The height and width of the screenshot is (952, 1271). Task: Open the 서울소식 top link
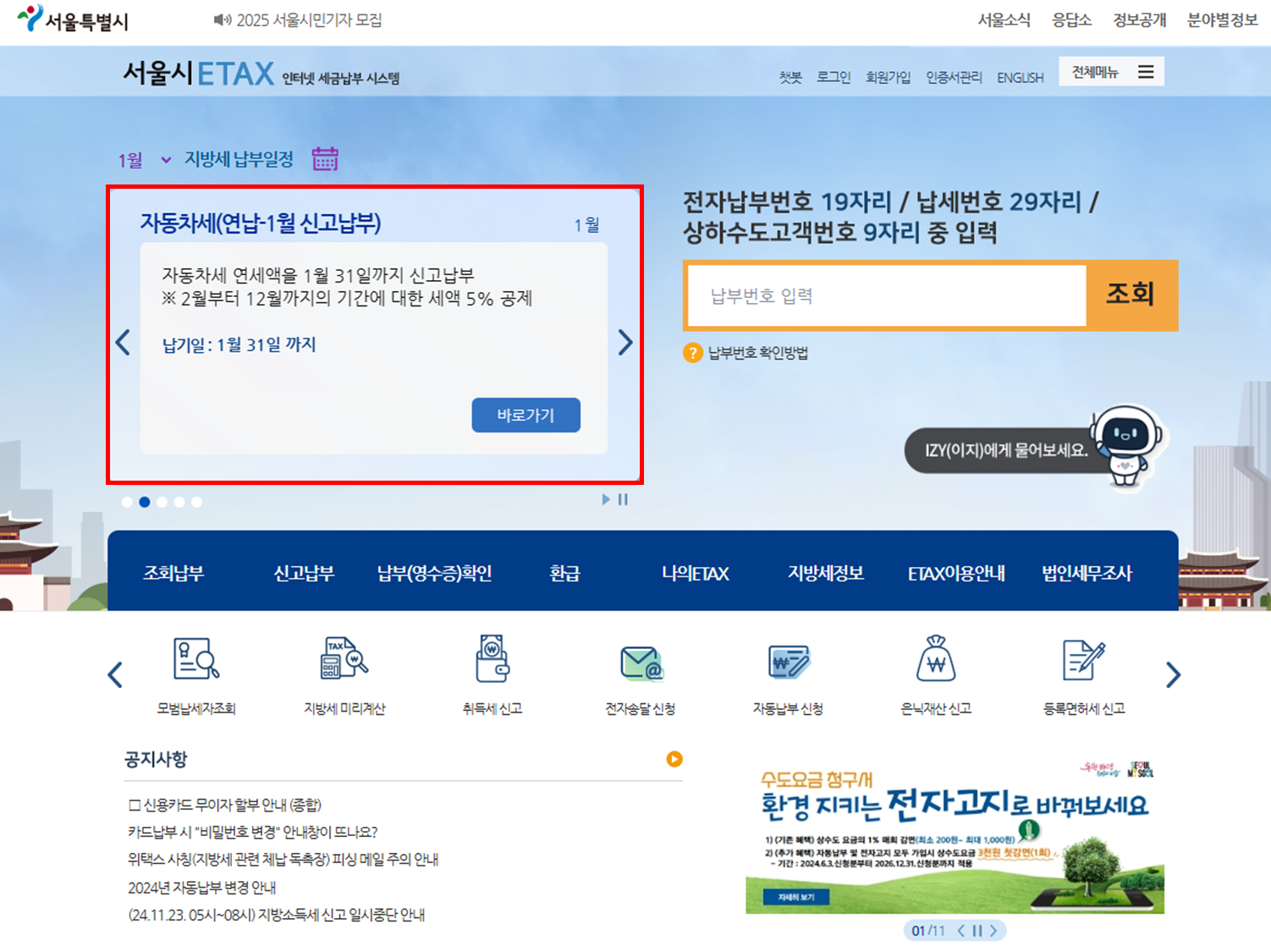point(1004,19)
